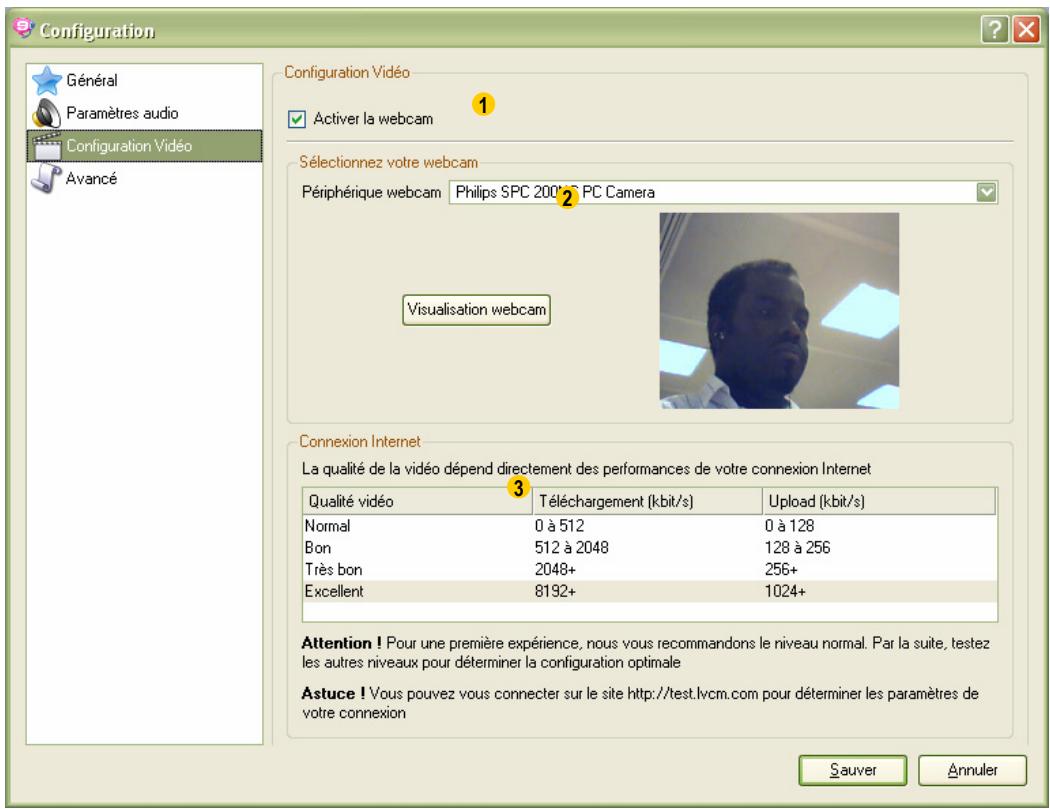
Task: Click the '1024+' upload cell
Action: [x=785, y=591]
